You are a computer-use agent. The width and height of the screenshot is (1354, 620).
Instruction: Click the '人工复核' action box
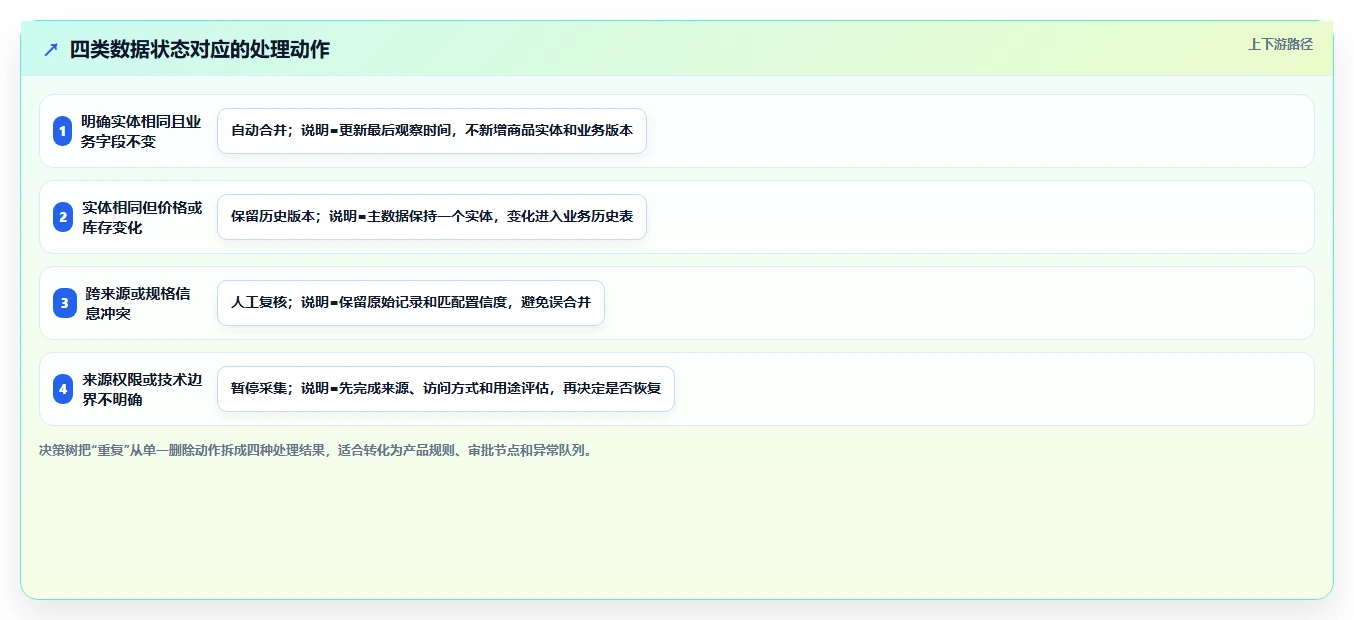click(411, 303)
